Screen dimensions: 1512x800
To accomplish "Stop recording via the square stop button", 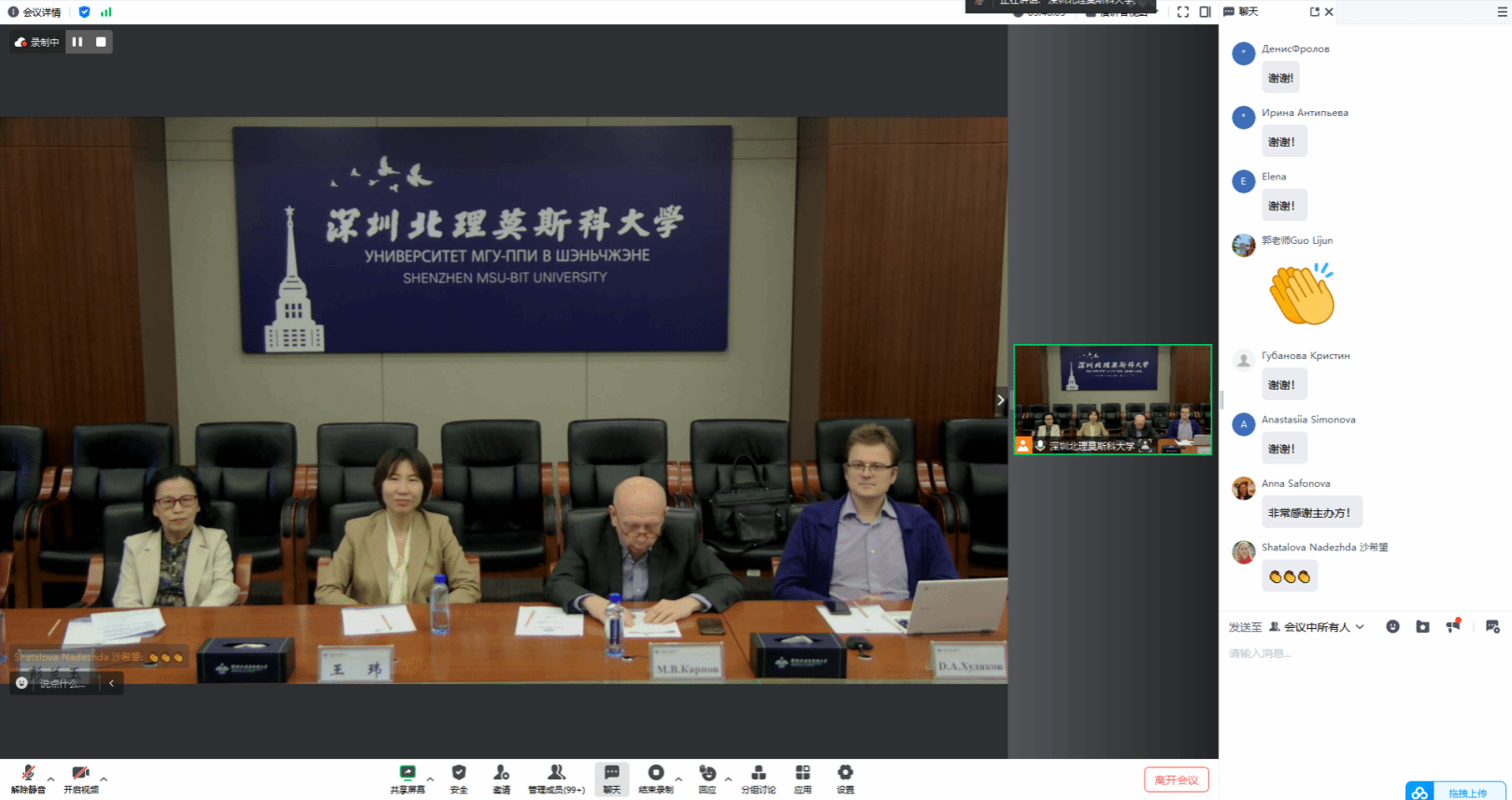I will (x=101, y=42).
